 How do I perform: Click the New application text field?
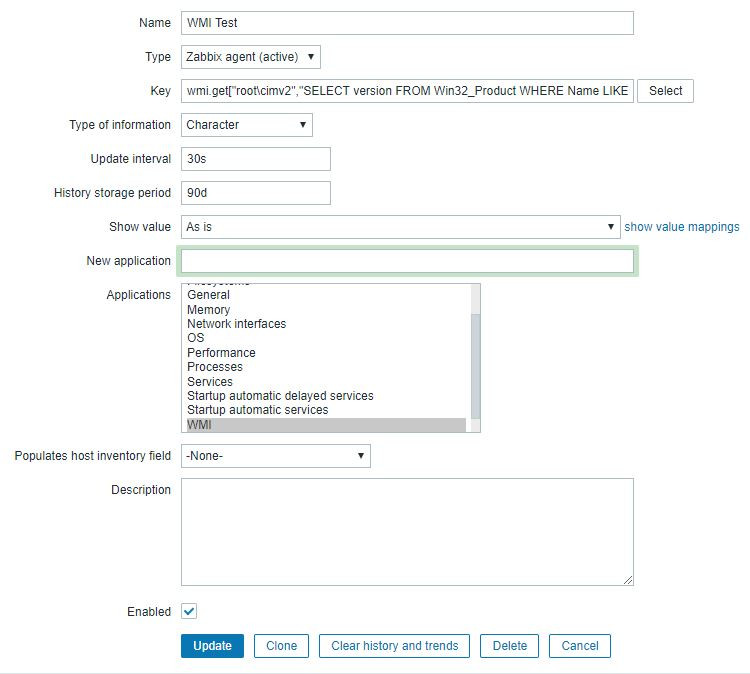(x=407, y=261)
